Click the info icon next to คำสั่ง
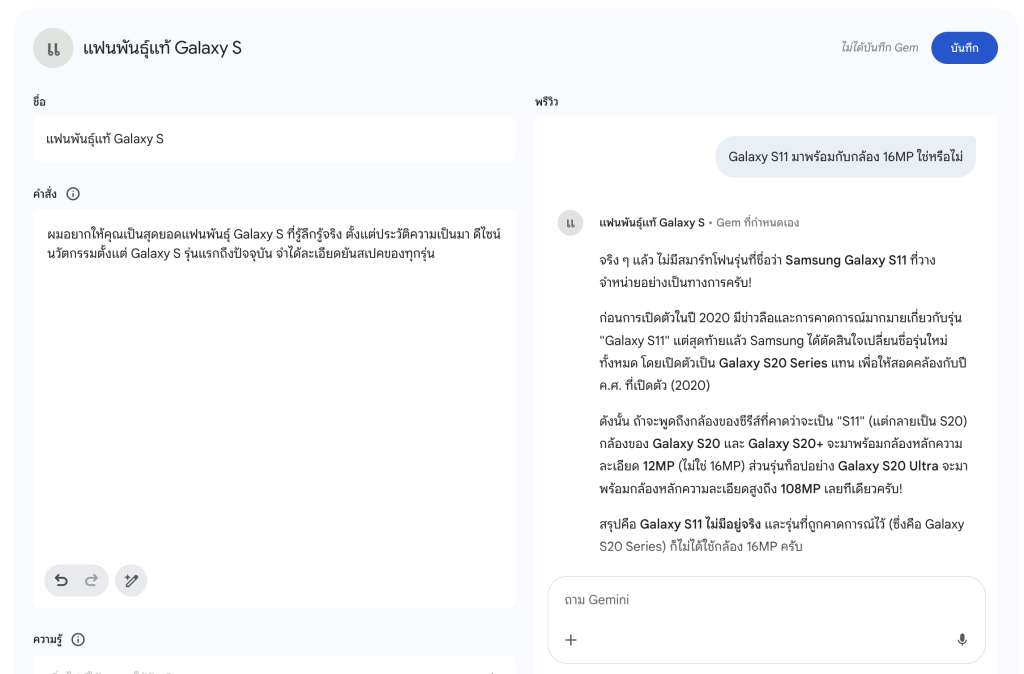 tap(73, 194)
